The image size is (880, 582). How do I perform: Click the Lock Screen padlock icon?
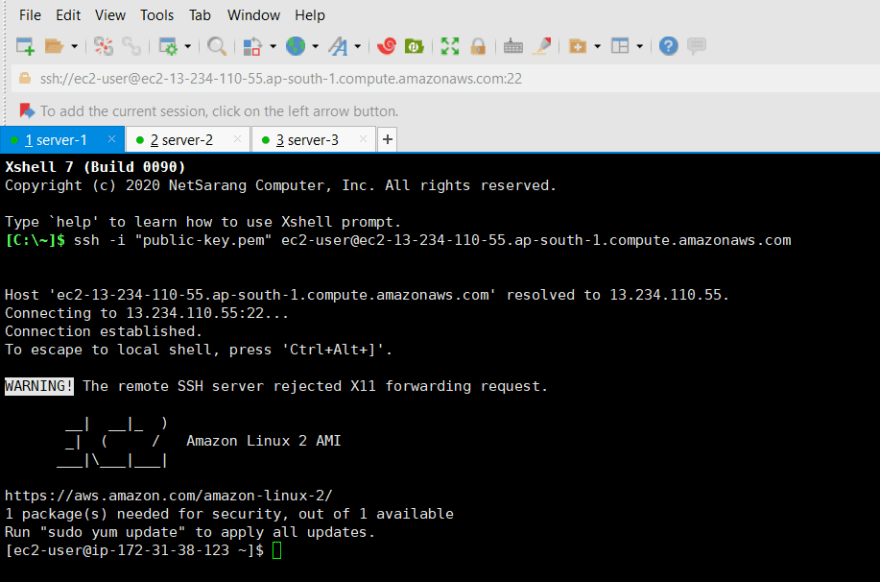click(x=478, y=46)
